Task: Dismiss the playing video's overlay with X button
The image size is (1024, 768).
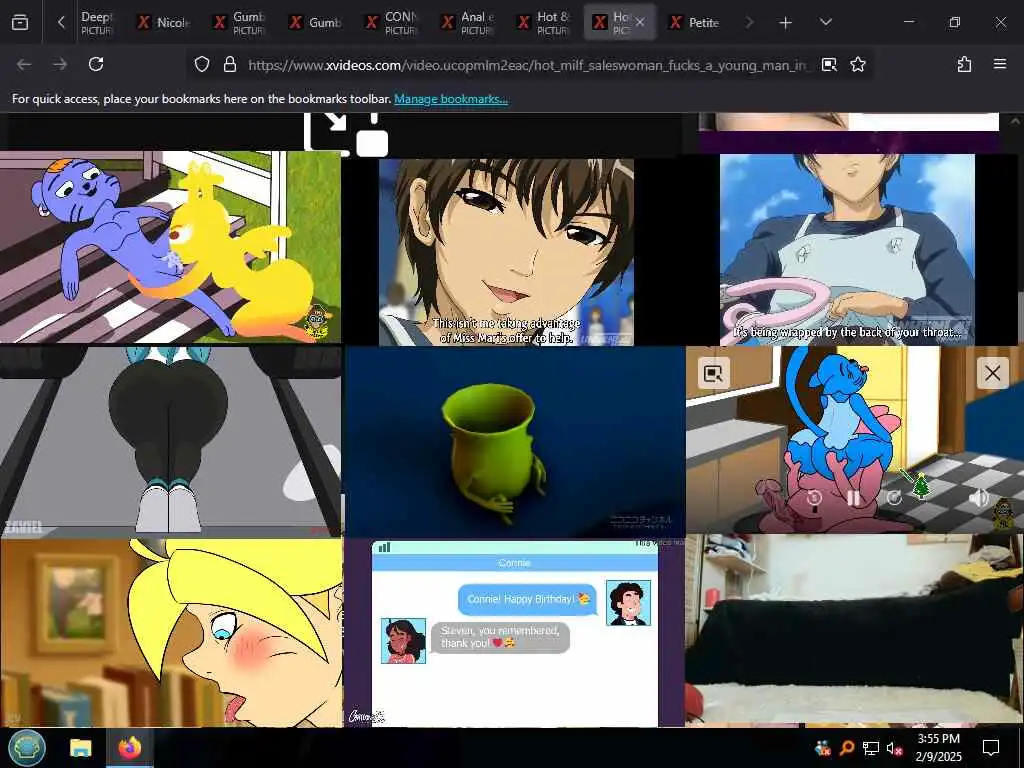Action: pos(992,374)
